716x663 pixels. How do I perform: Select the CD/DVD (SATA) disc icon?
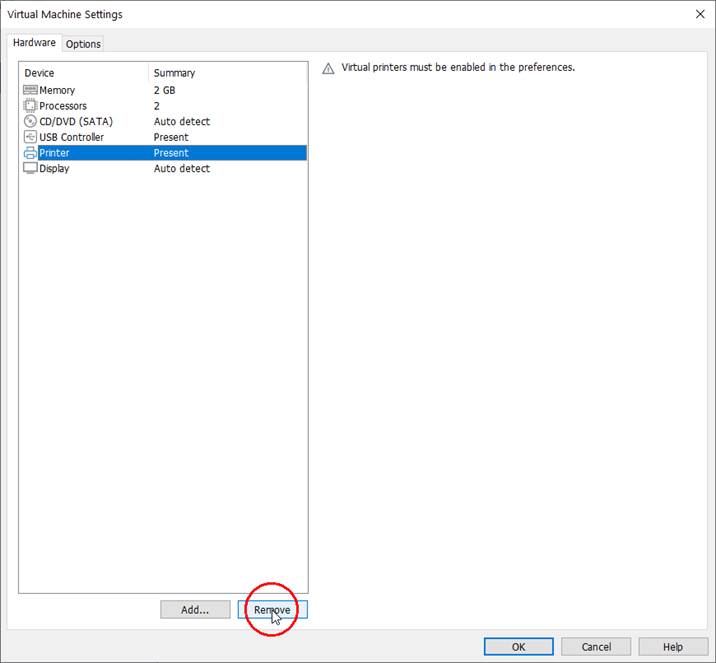tap(30, 121)
